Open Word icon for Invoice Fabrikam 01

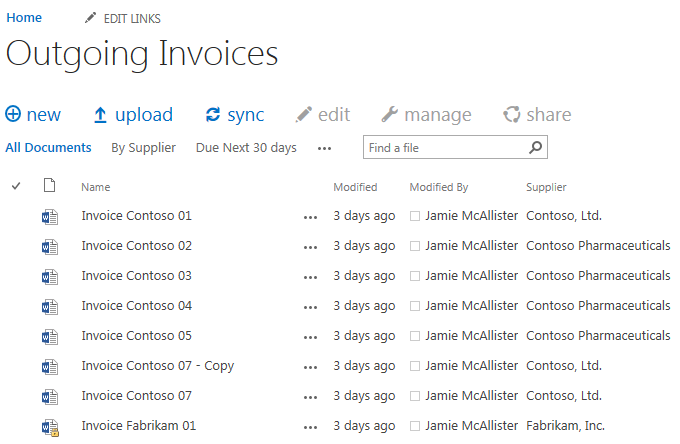pyautogui.click(x=50, y=427)
